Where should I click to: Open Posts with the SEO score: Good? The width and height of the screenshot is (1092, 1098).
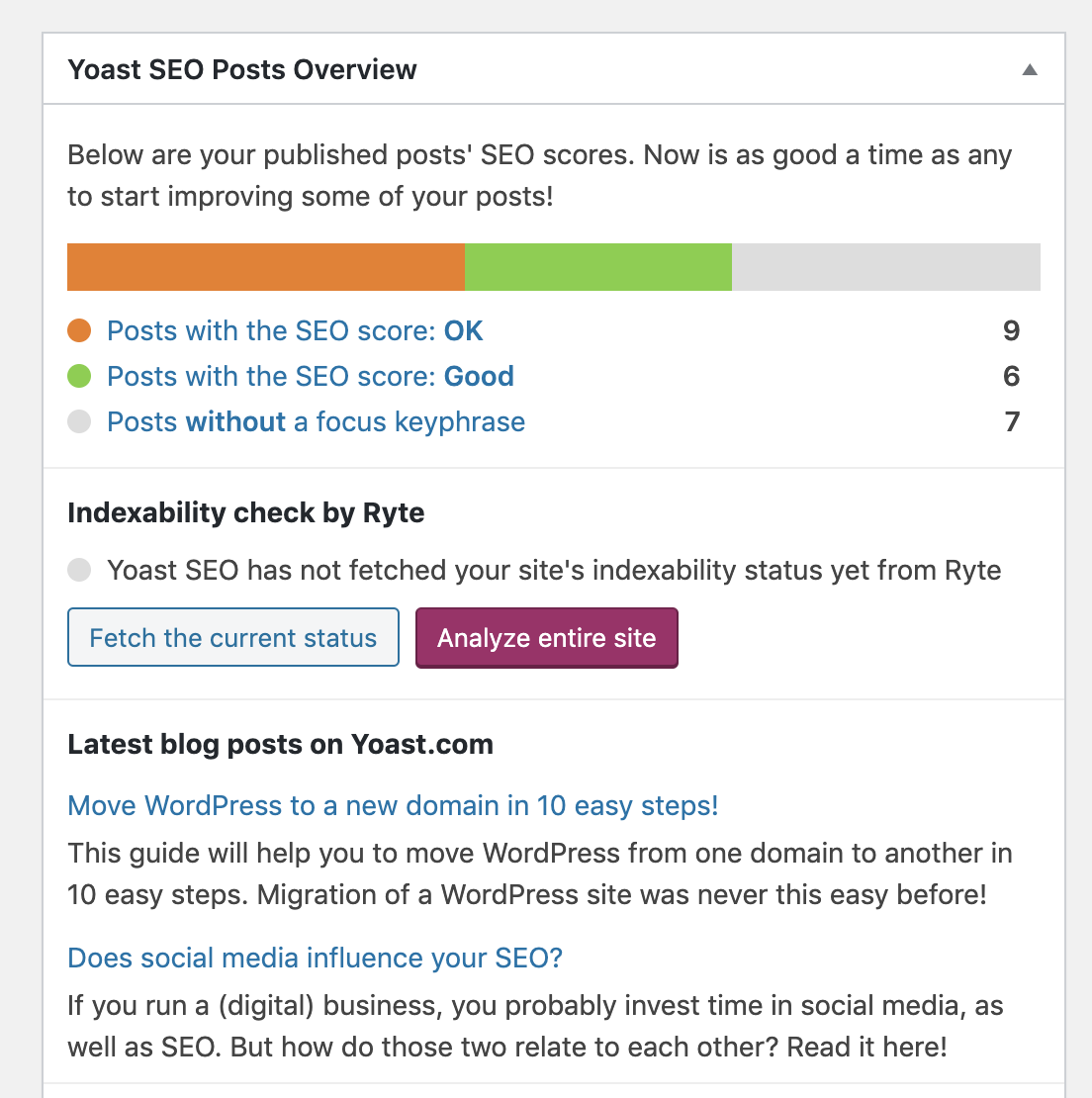[x=311, y=376]
